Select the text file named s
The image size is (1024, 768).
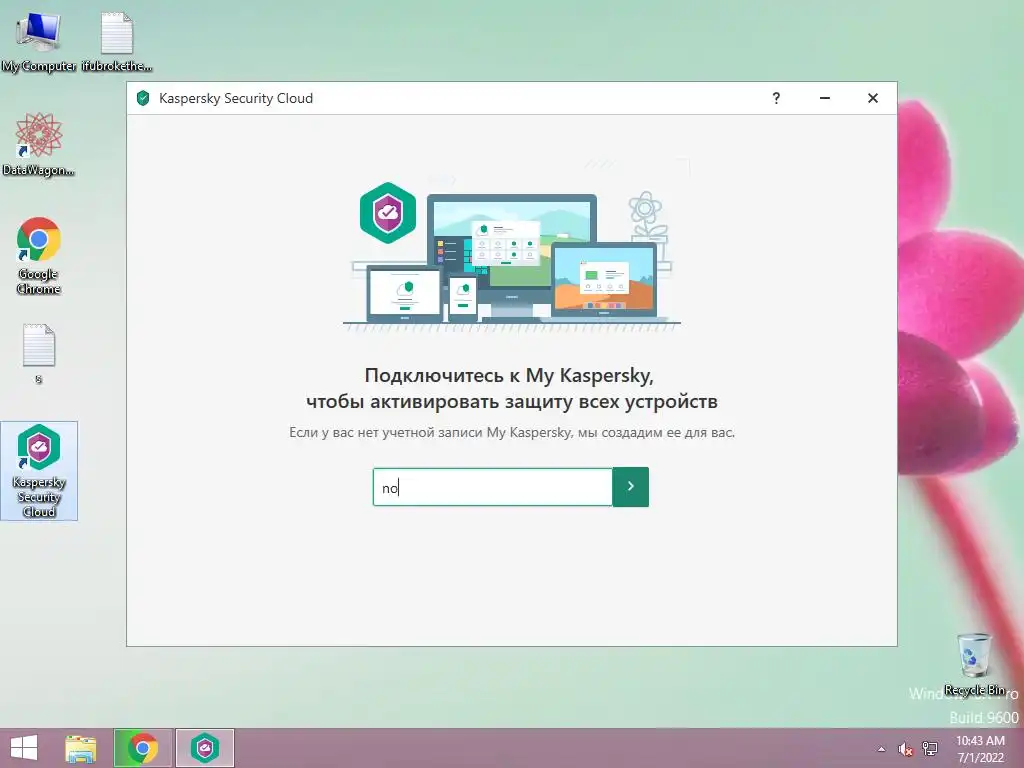39,353
